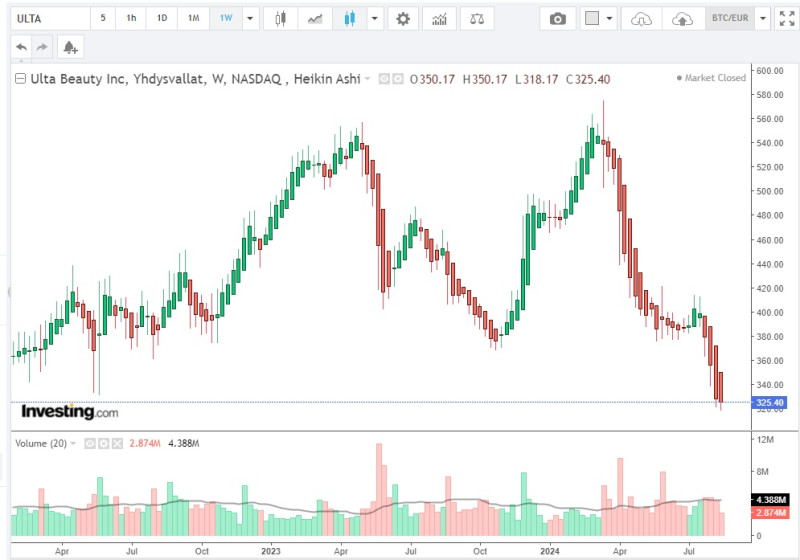Select the 1D interval
Screen dimensions: 800x560
[162, 18]
